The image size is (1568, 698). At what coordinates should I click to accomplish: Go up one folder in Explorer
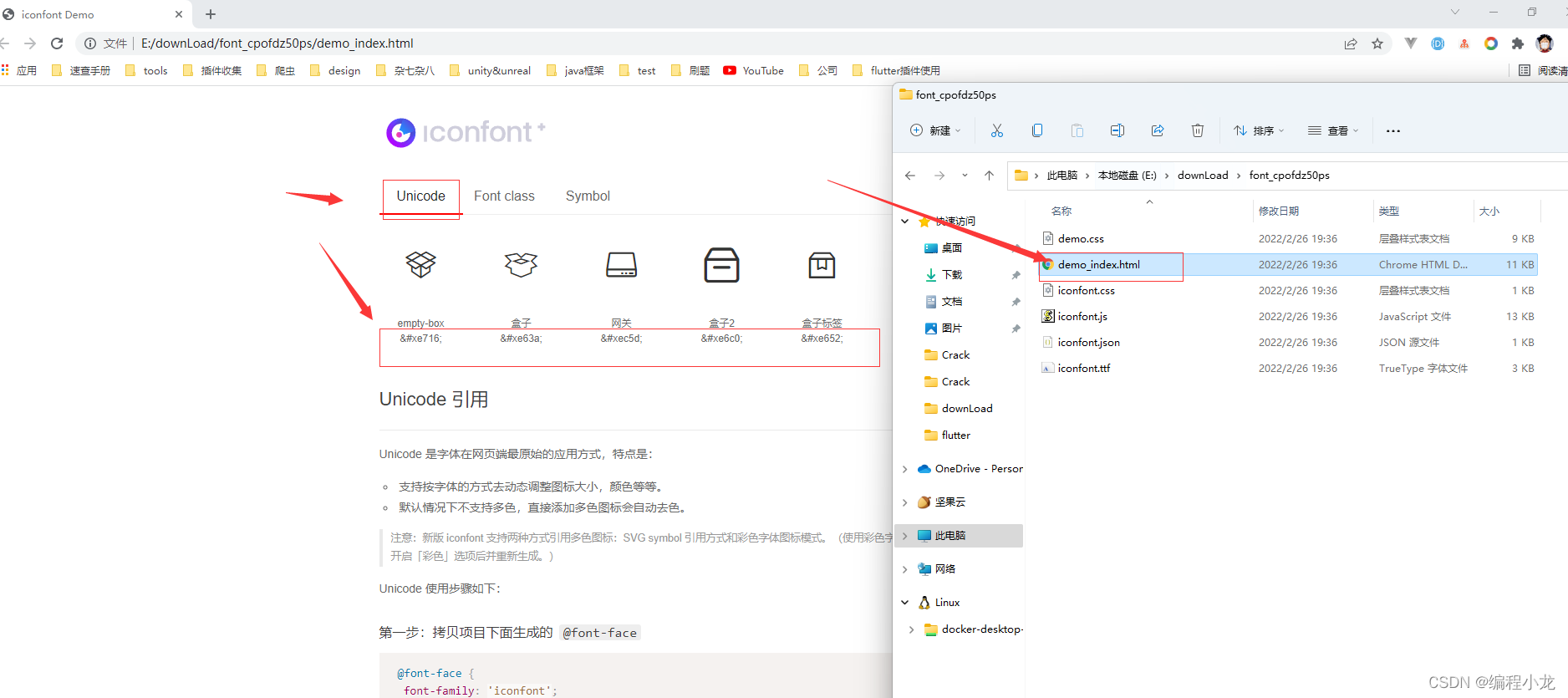point(989,176)
